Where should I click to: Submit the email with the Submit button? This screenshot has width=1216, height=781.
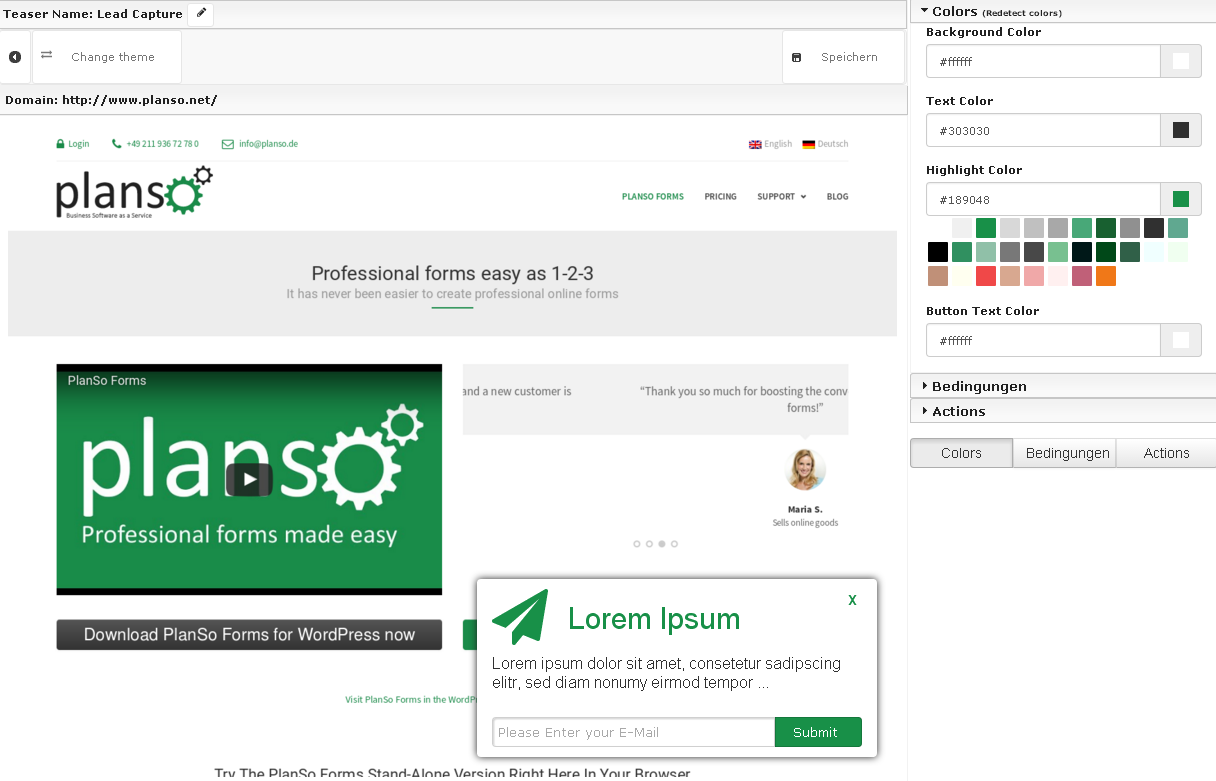point(818,732)
